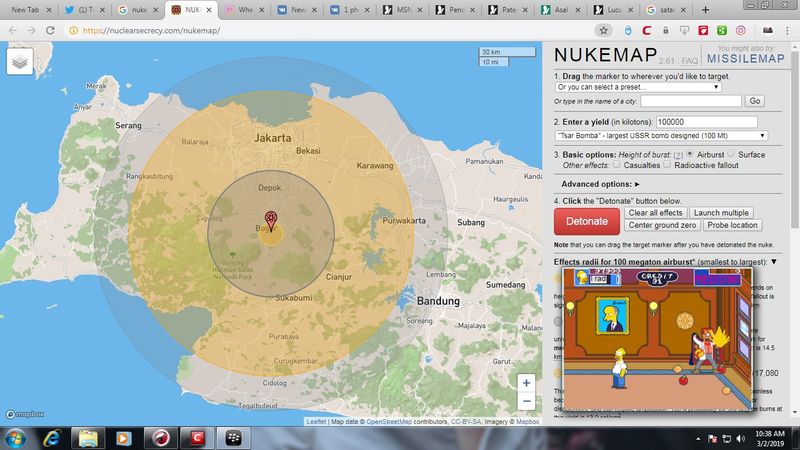Click the Launch multiple button
This screenshot has height=450, width=800.
721,213
